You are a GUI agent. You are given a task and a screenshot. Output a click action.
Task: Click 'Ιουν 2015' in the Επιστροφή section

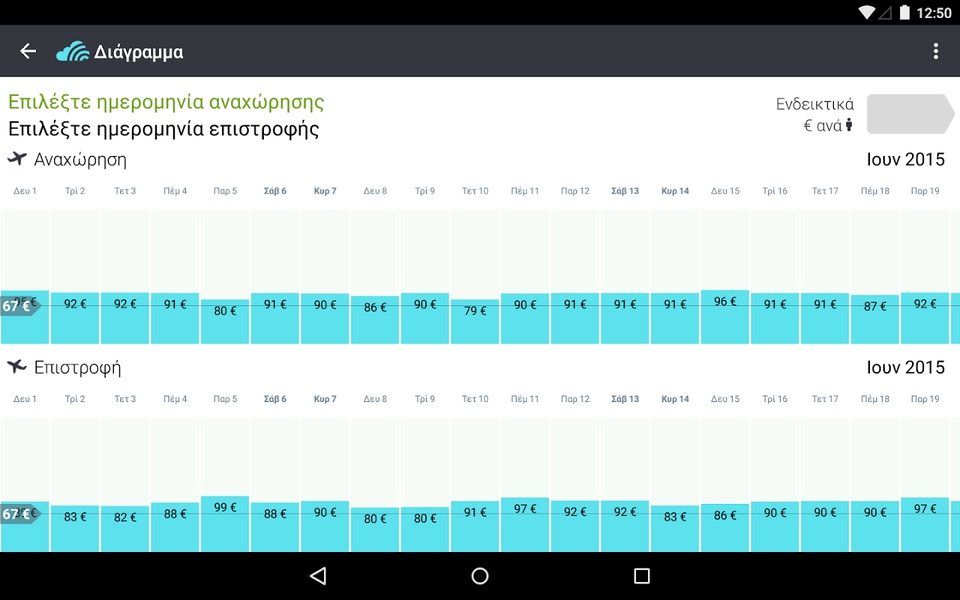point(906,367)
